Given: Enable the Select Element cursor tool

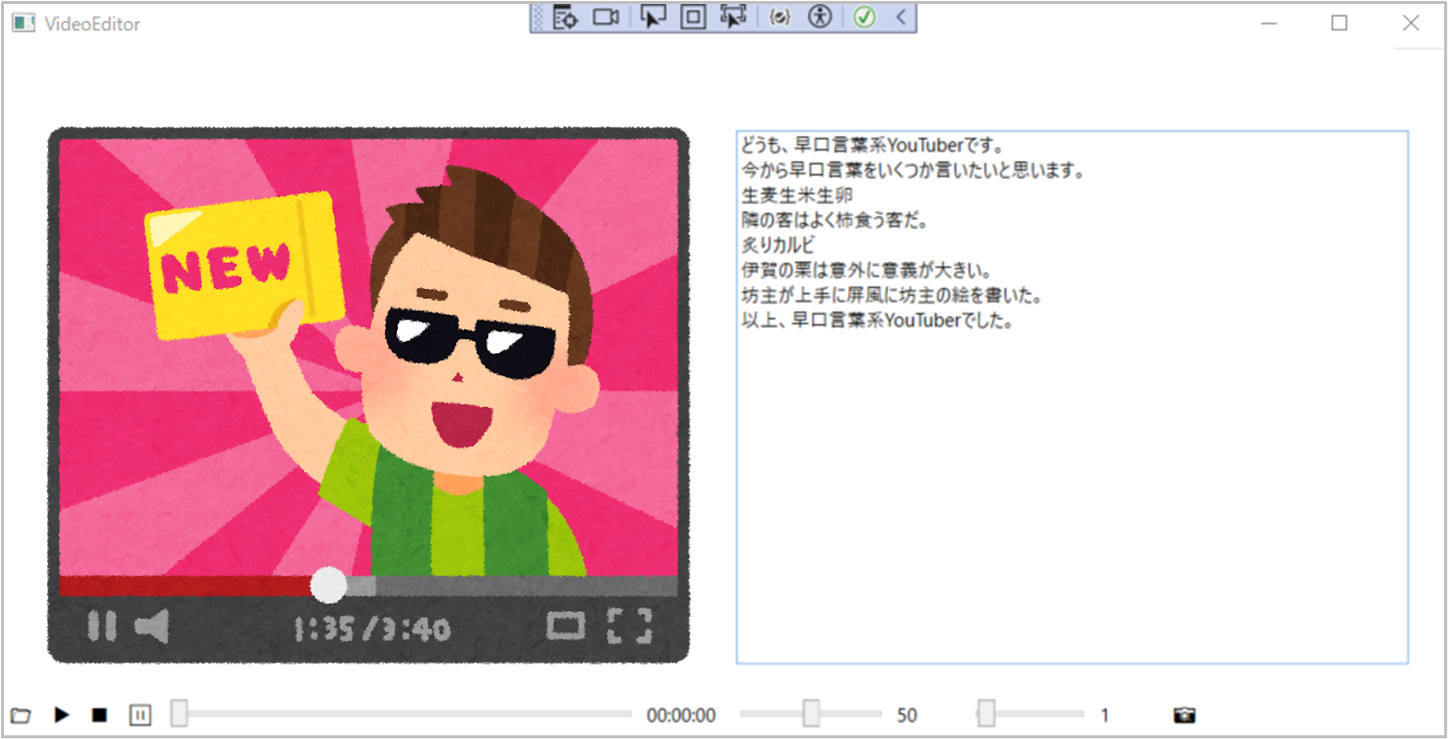Looking at the screenshot, I should coord(652,17).
